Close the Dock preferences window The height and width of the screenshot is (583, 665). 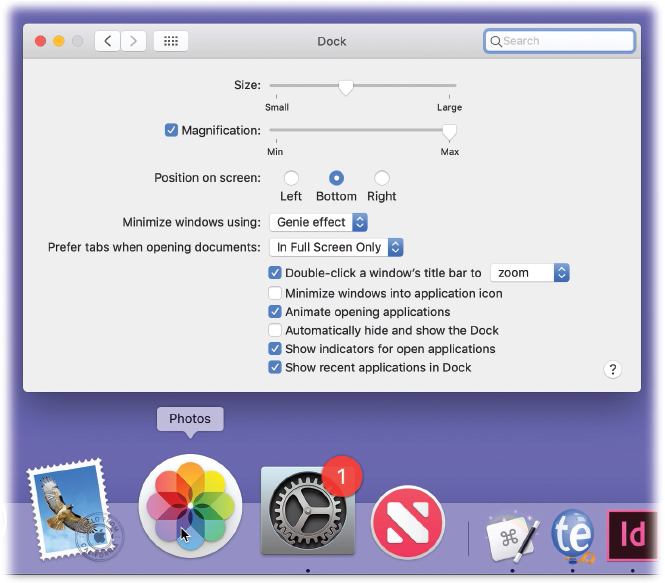(40, 41)
